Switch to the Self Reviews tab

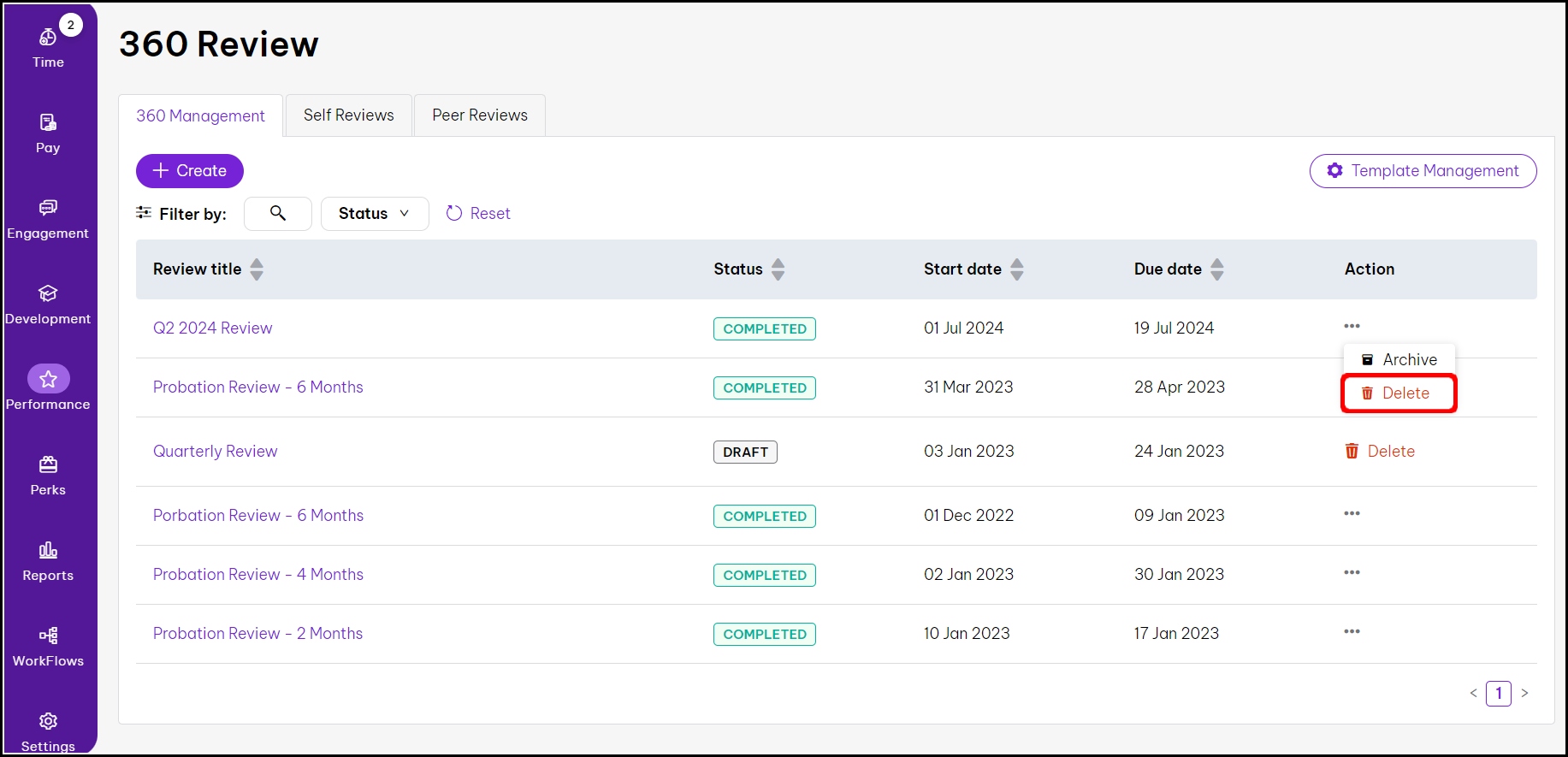click(348, 115)
